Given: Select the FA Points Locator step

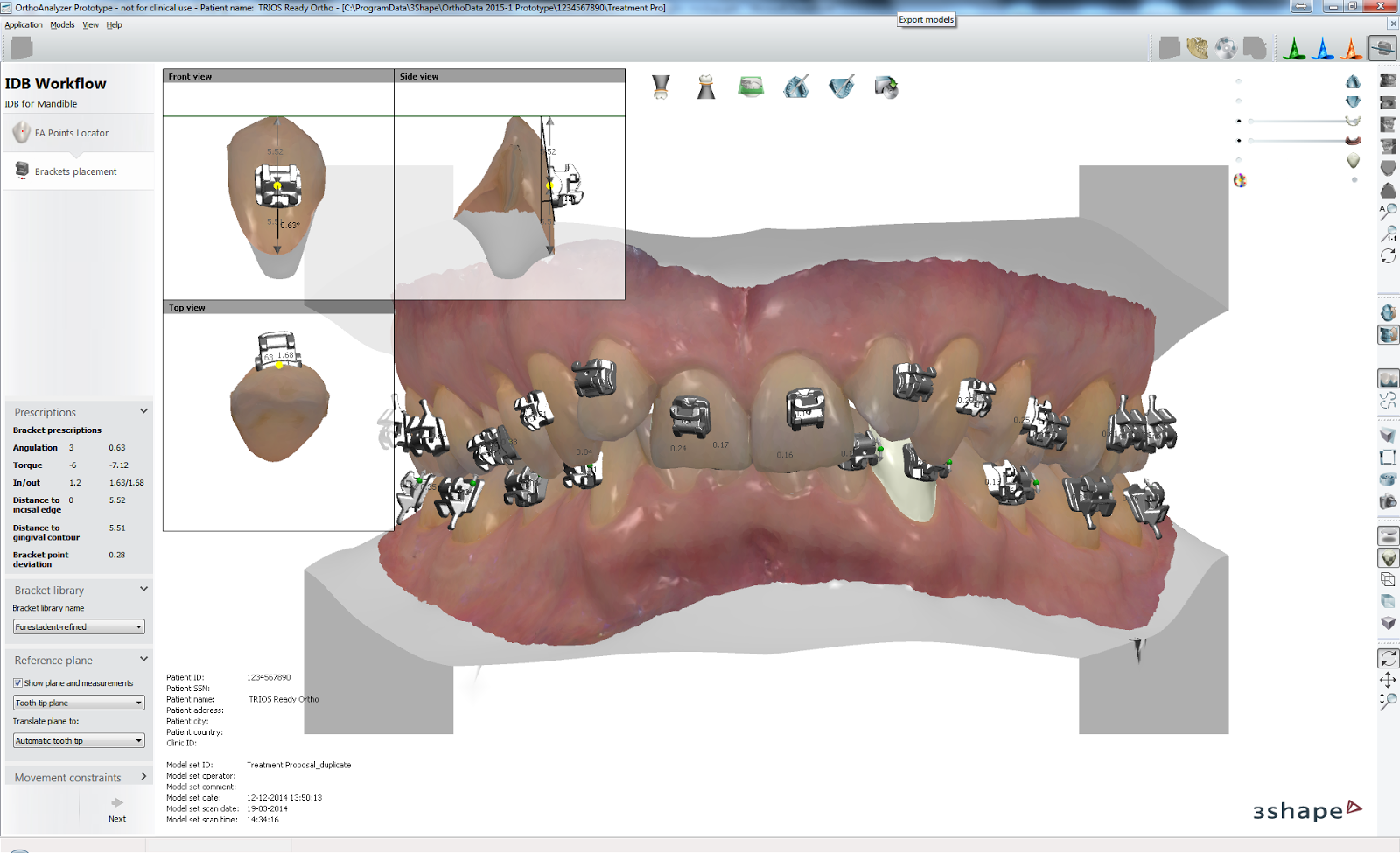Looking at the screenshot, I should (78, 133).
